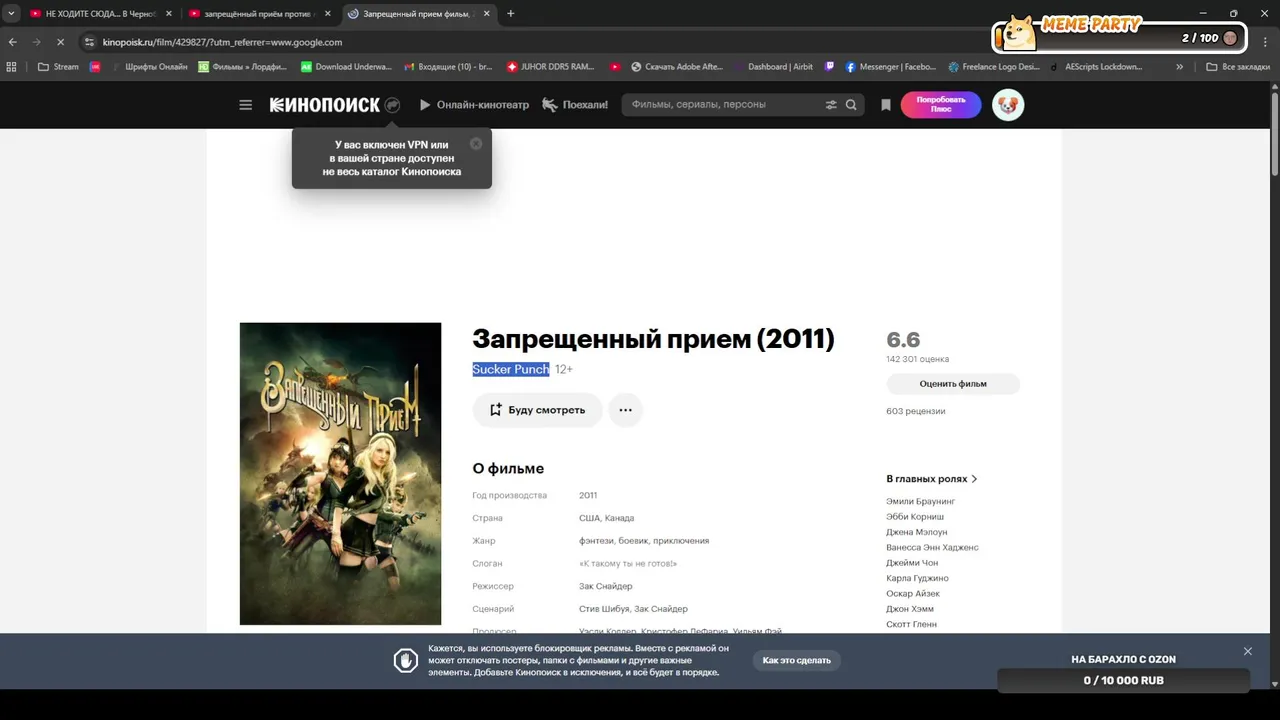Open the three-dots more options button
1280x720 pixels.
point(625,410)
